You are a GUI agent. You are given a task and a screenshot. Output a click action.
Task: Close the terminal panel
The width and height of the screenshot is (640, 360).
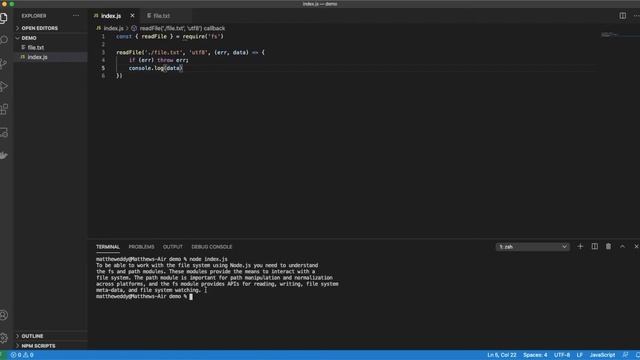(x=636, y=247)
